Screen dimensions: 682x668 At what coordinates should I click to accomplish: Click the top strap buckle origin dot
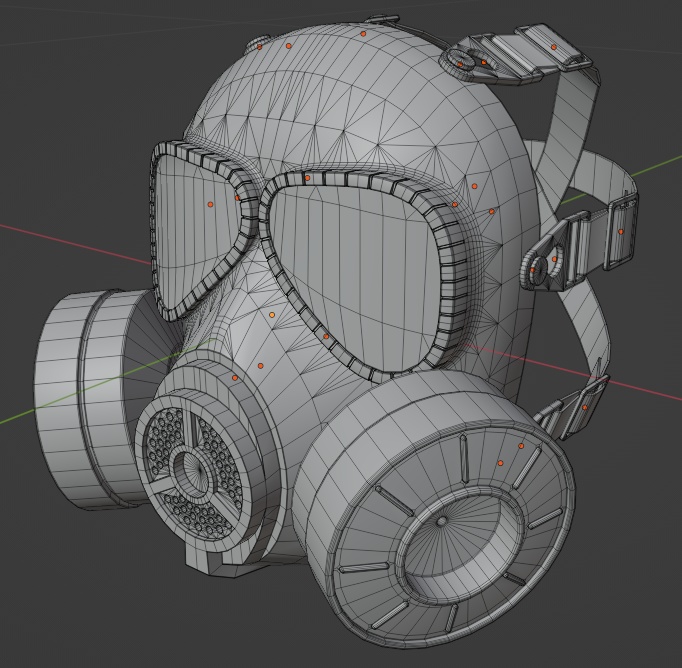pyautogui.click(x=554, y=47)
